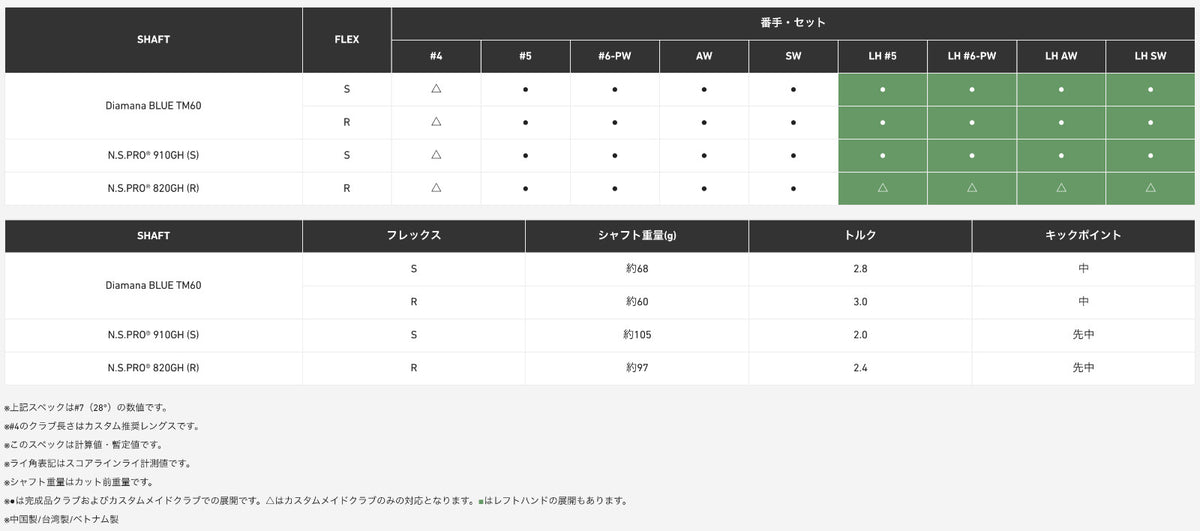1200x531 pixels.
Task: Click the 約60 weight value
Action: click(x=637, y=302)
